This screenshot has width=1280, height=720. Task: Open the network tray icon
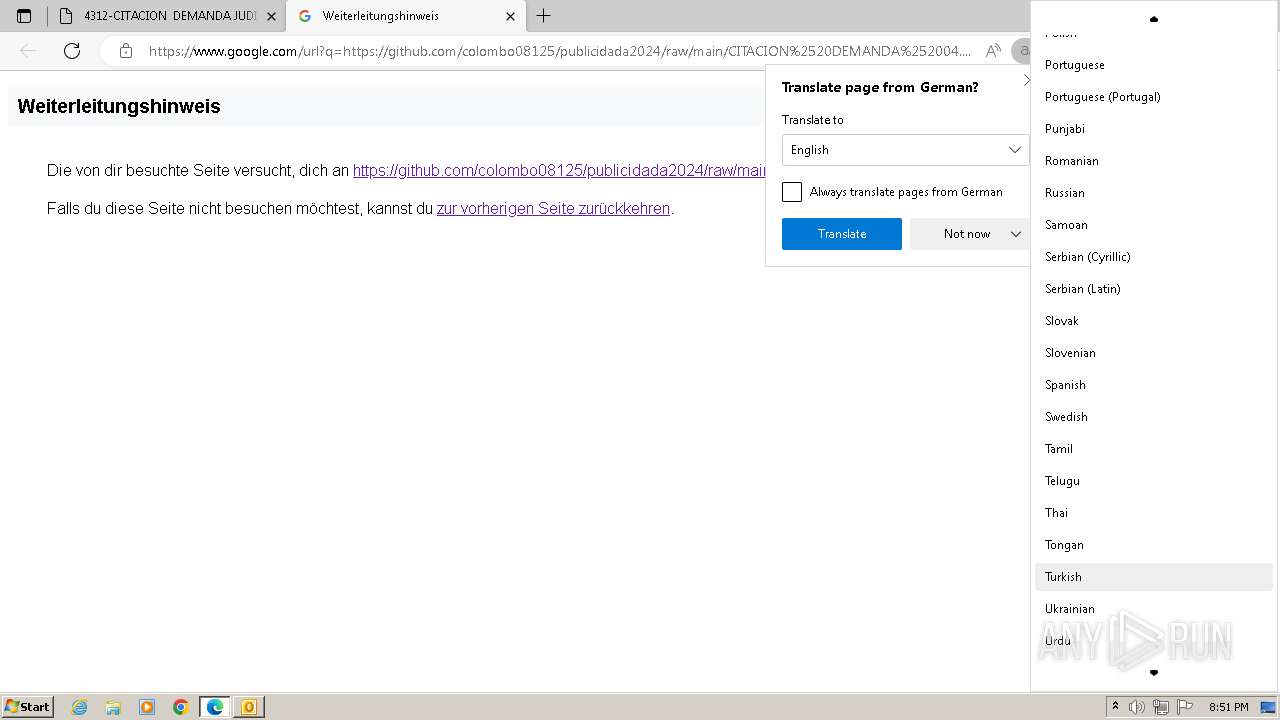(x=1161, y=707)
